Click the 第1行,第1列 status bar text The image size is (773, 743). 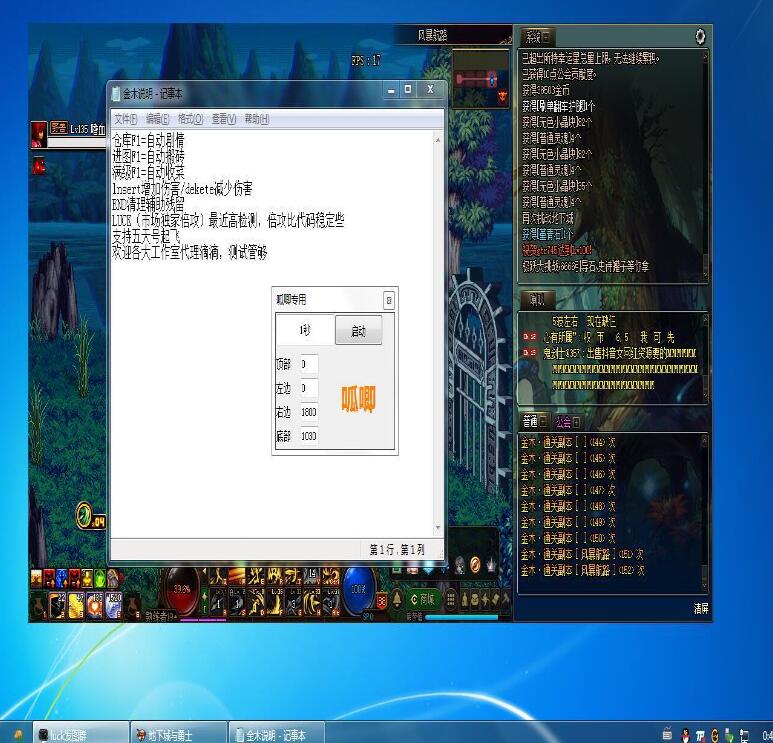pyautogui.click(x=397, y=549)
